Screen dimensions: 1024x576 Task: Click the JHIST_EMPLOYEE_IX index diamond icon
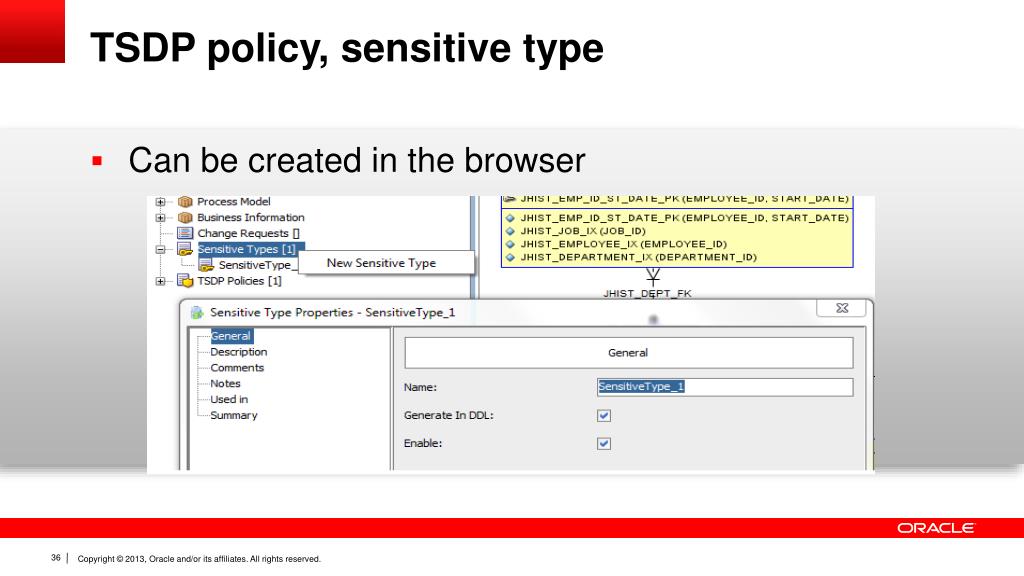pyautogui.click(x=510, y=244)
